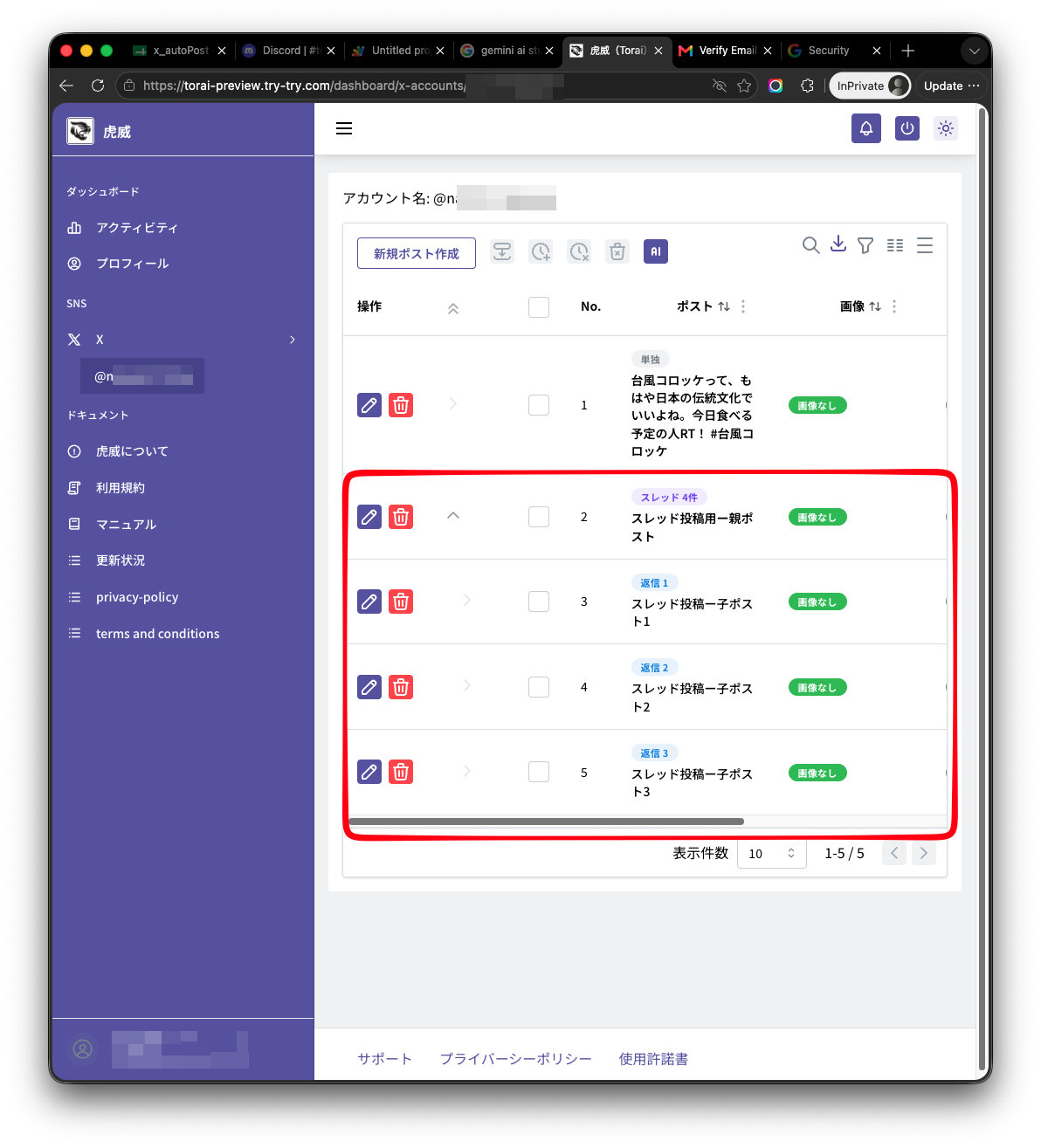The image size is (1041, 1148).
Task: Delete reply post number 3
Action: click(x=401, y=601)
